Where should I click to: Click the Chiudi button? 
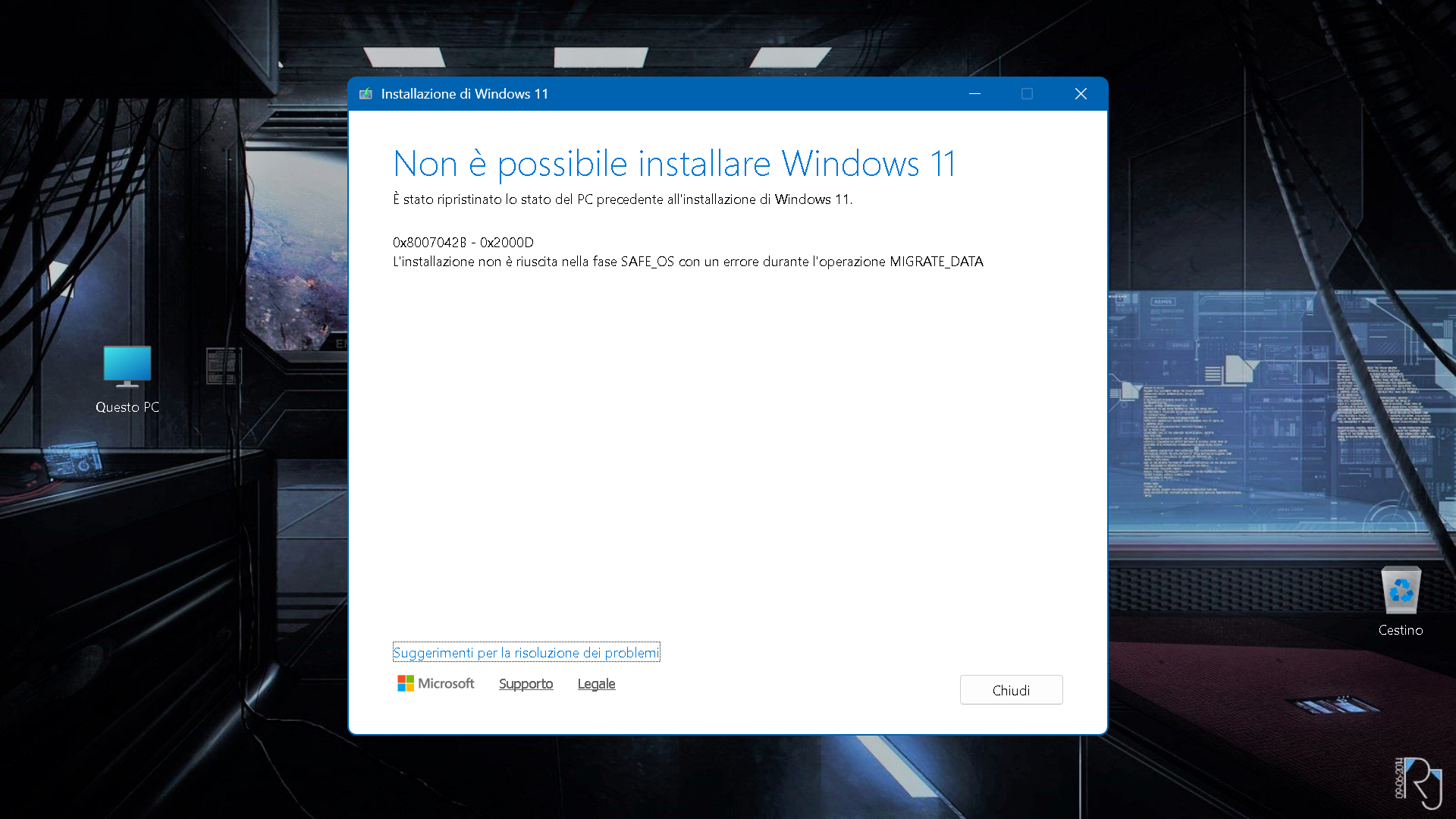tap(1011, 690)
